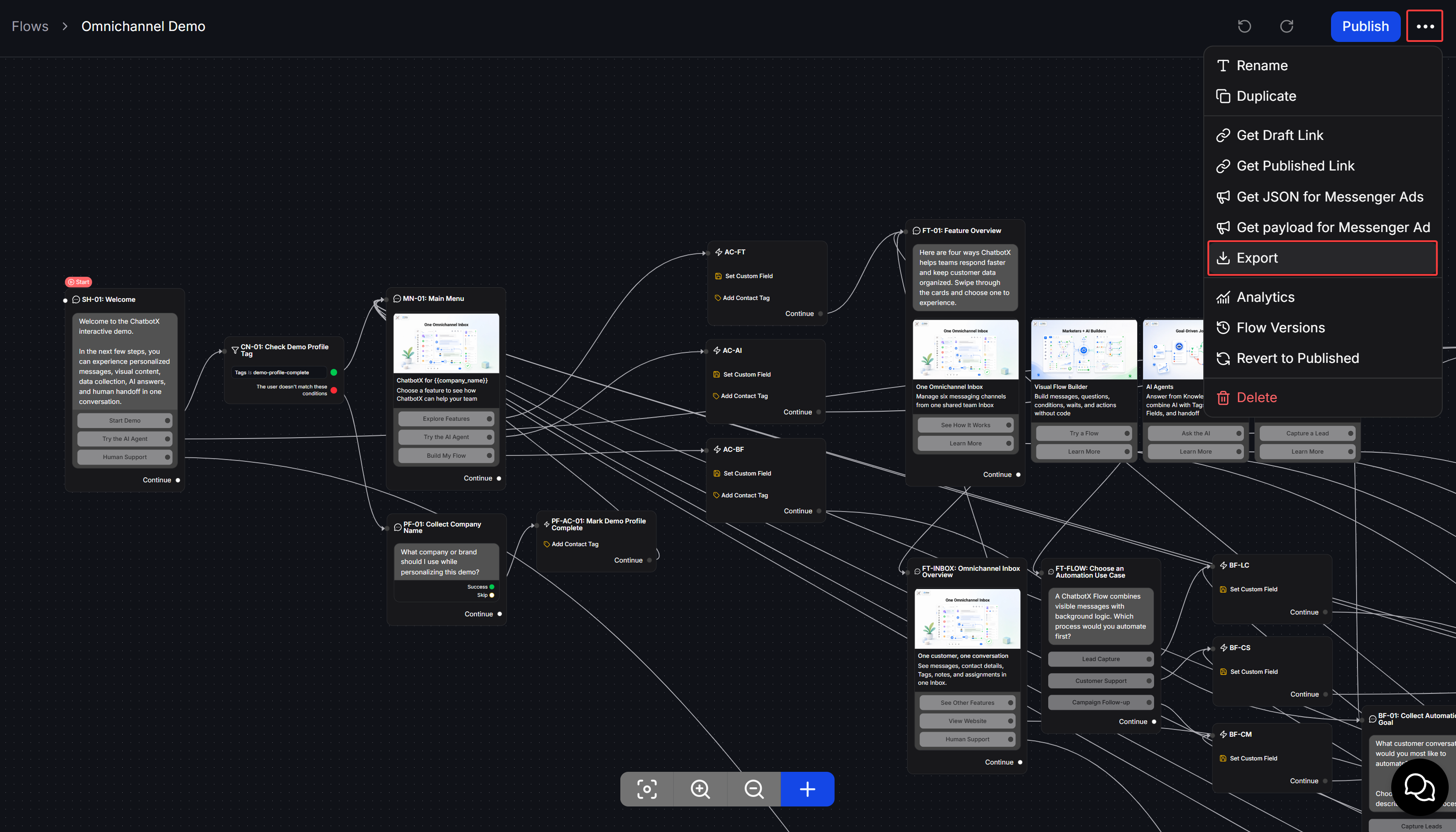Click the FT-01 Feature Overview message text
The height and width of the screenshot is (832, 1456).
(965, 278)
